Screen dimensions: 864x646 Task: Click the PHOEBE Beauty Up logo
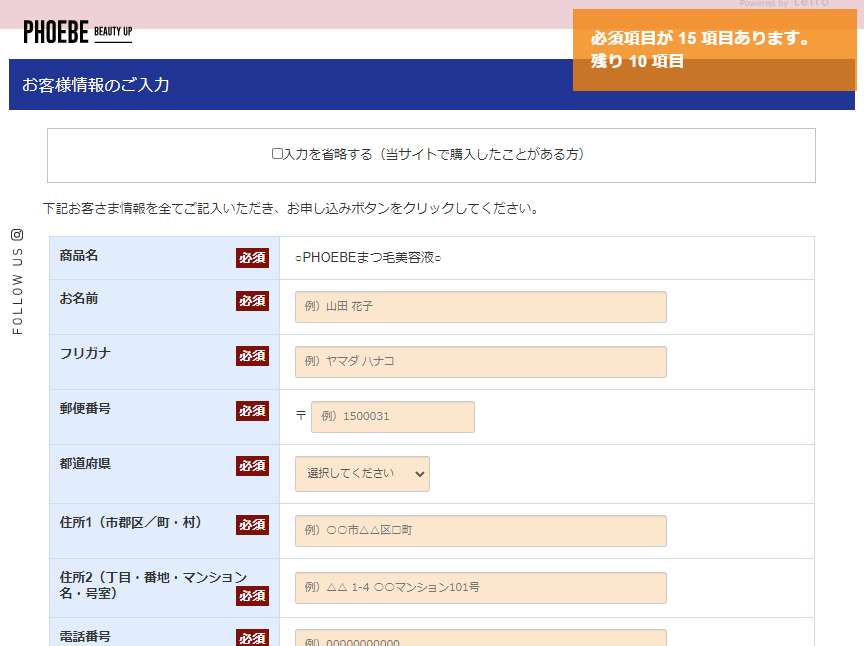coord(78,32)
